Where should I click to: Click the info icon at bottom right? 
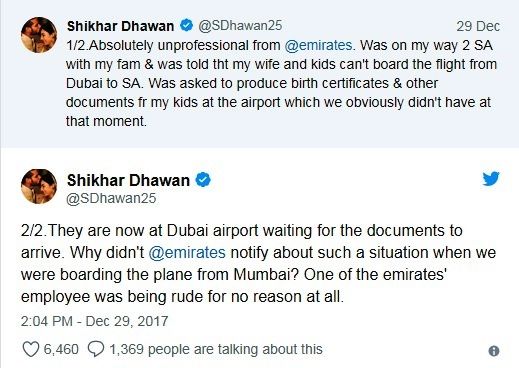[494, 351]
